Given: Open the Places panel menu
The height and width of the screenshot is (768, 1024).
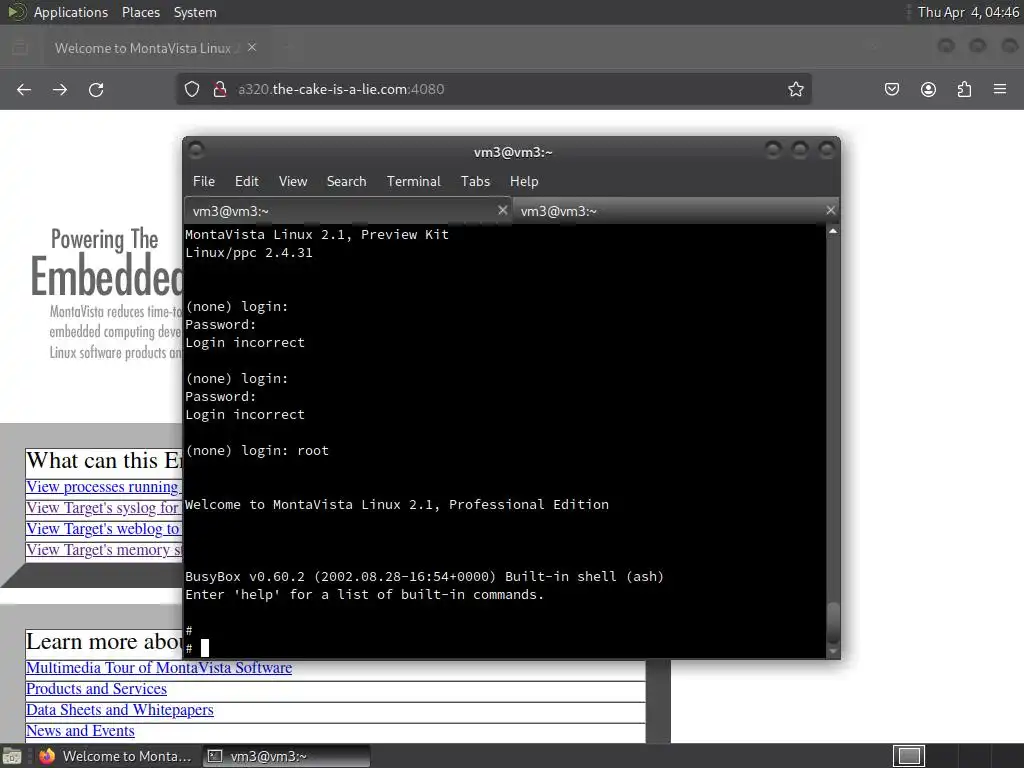Looking at the screenshot, I should [x=141, y=12].
